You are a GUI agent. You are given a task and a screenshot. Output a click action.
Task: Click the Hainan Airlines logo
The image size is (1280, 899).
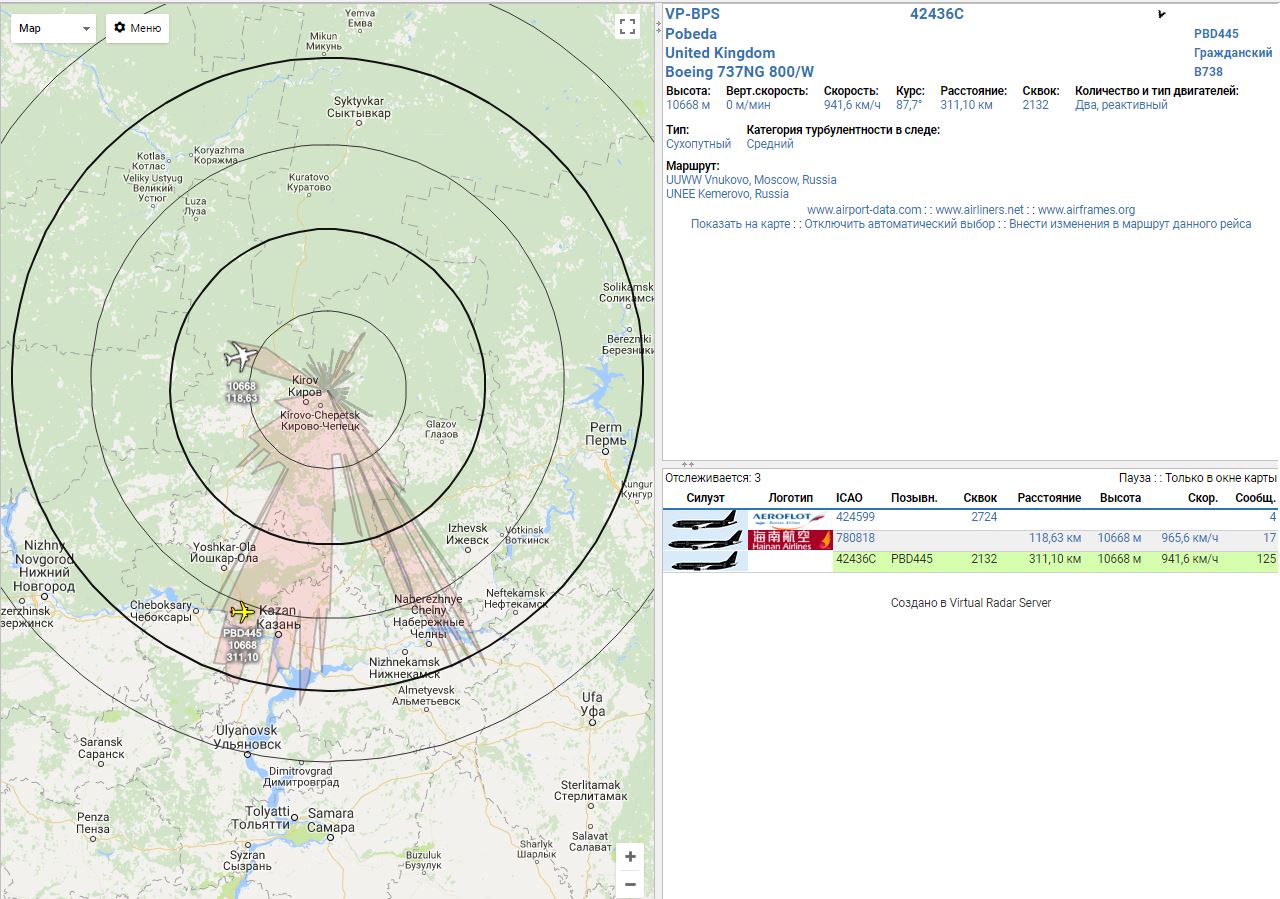tap(790, 540)
